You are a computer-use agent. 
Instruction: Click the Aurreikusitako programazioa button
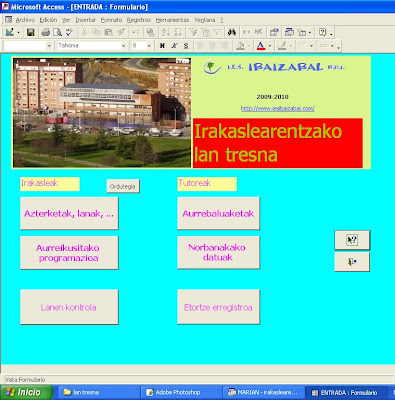point(69,253)
